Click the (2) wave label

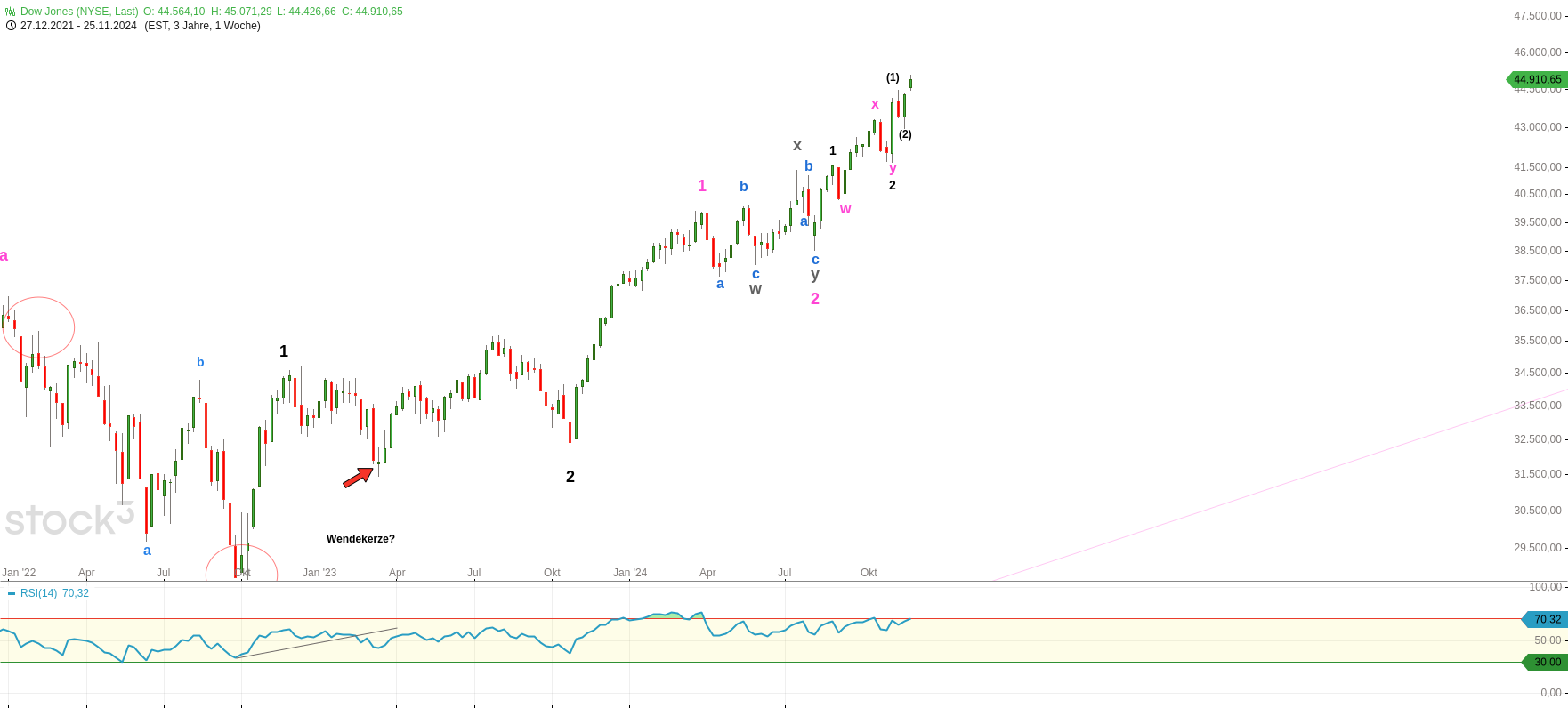pyautogui.click(x=905, y=134)
